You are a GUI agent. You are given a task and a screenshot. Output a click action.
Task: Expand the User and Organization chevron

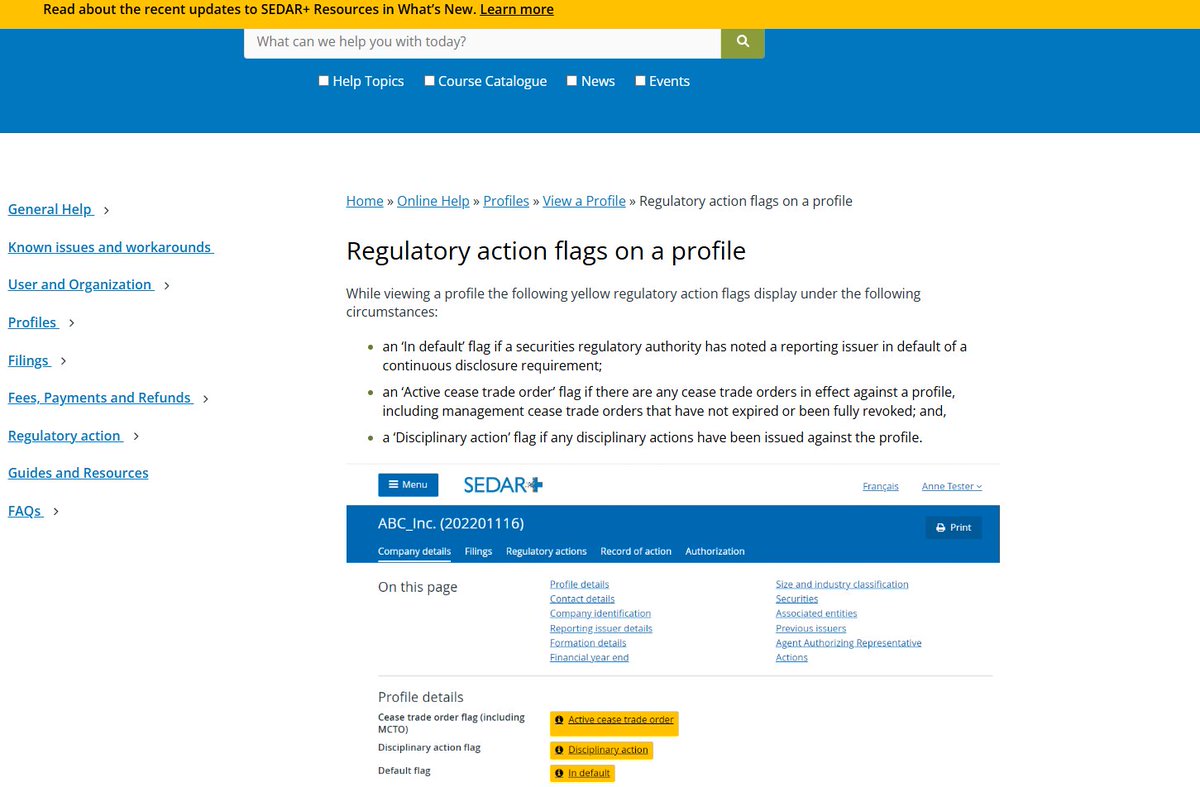(167, 285)
